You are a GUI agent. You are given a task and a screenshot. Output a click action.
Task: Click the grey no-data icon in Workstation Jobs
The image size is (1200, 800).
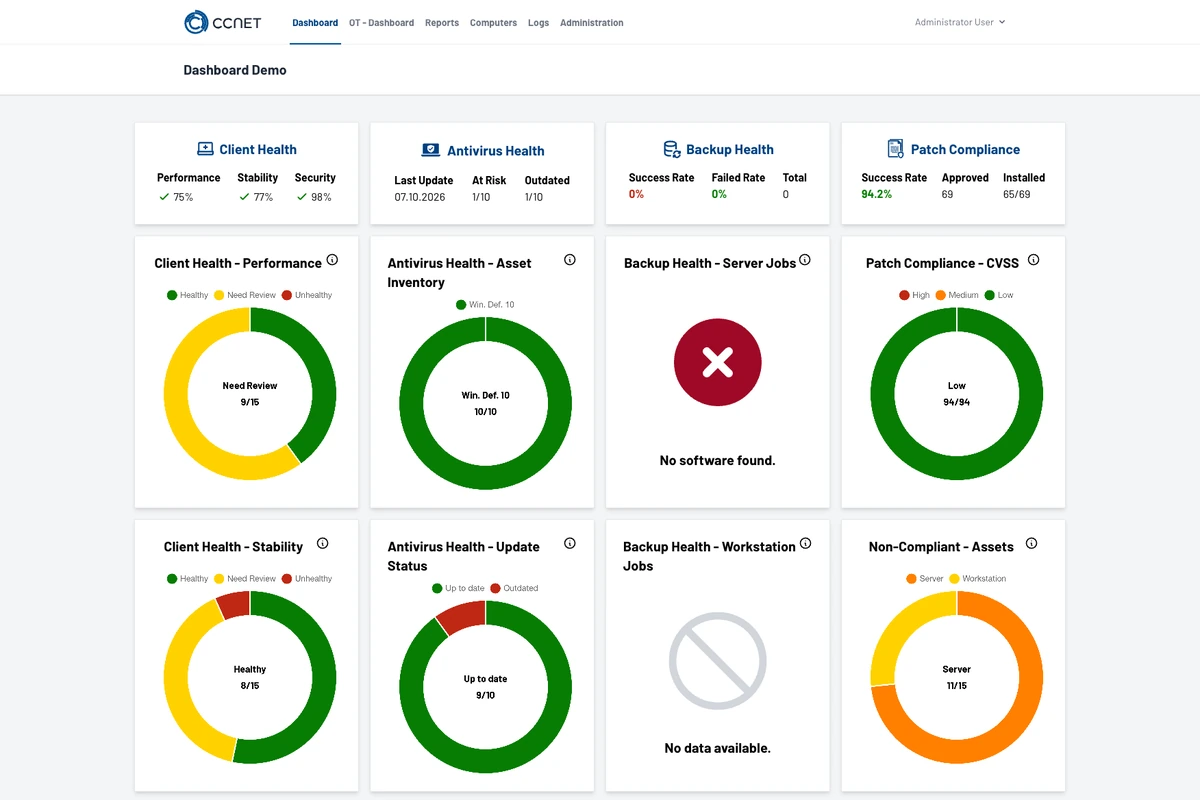[x=718, y=661]
